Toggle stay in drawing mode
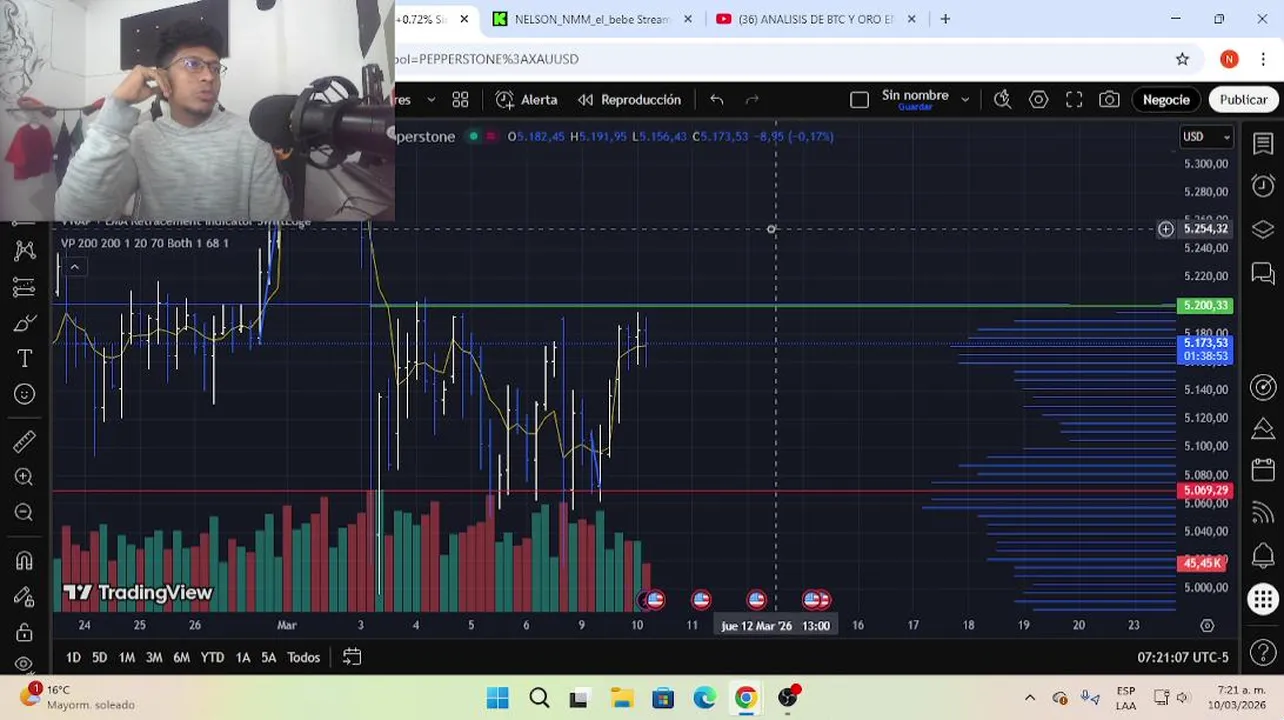This screenshot has width=1284, height=720. coord(24,596)
